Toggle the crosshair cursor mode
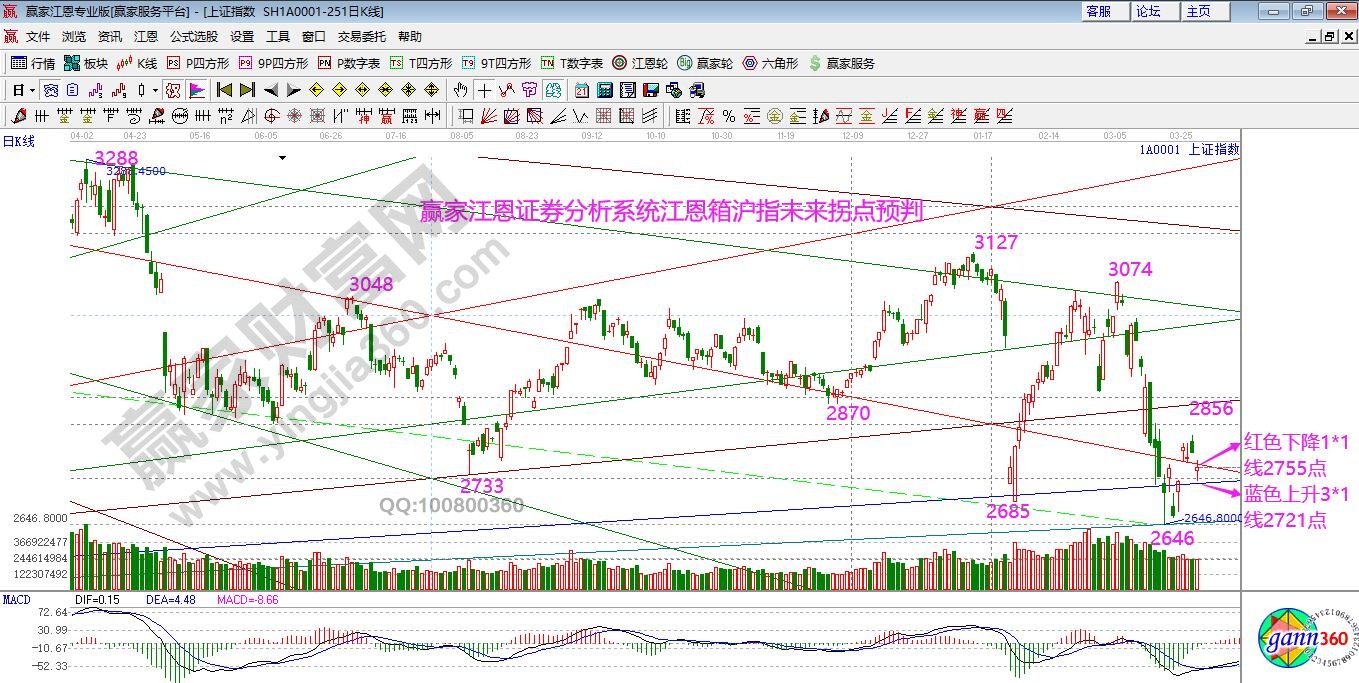The height and width of the screenshot is (683, 1359). point(484,90)
